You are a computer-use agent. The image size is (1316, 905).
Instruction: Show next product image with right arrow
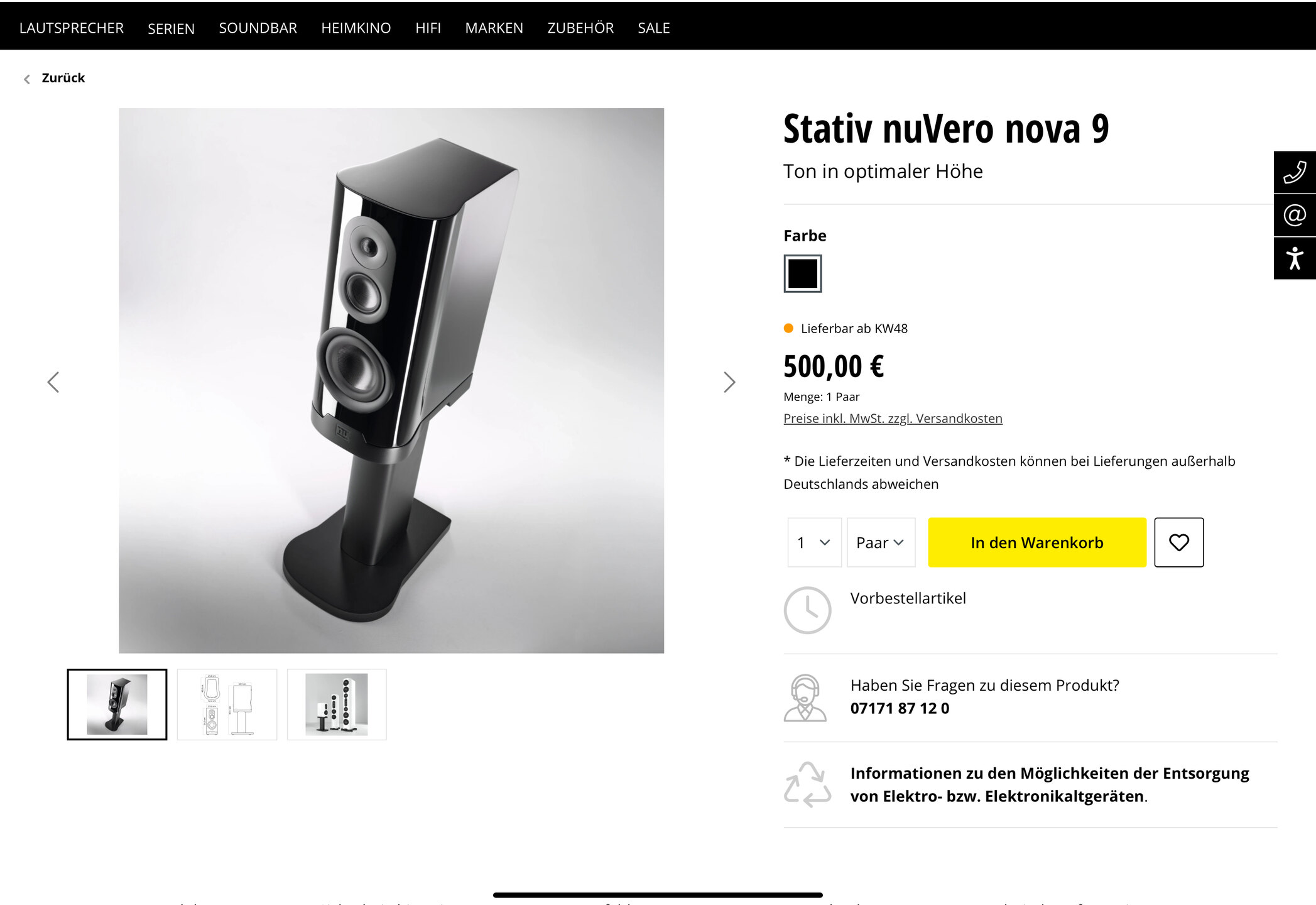(729, 382)
